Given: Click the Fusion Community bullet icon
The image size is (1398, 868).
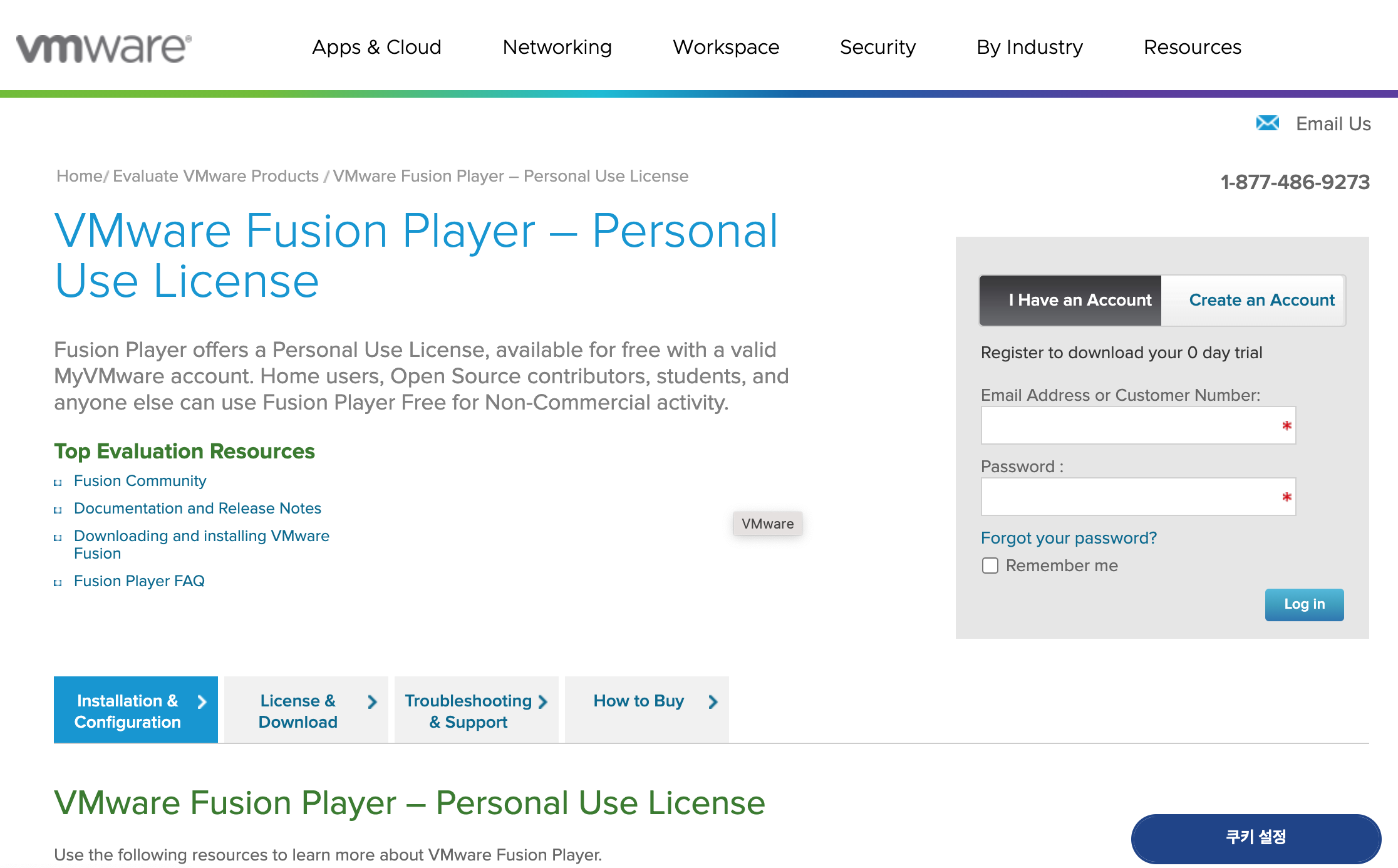Looking at the screenshot, I should [x=58, y=482].
